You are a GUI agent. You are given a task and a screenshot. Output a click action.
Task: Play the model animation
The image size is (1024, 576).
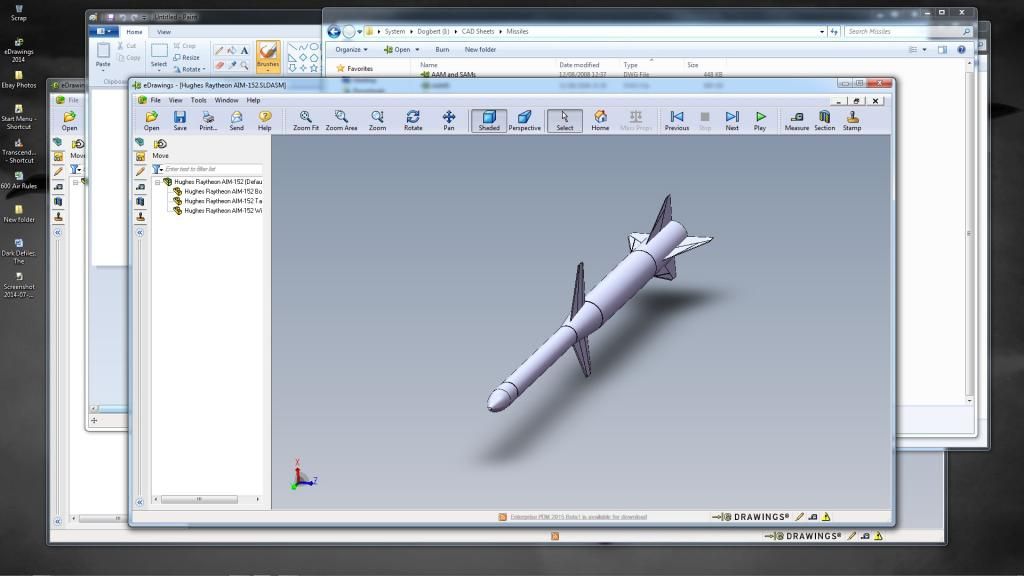pos(760,121)
